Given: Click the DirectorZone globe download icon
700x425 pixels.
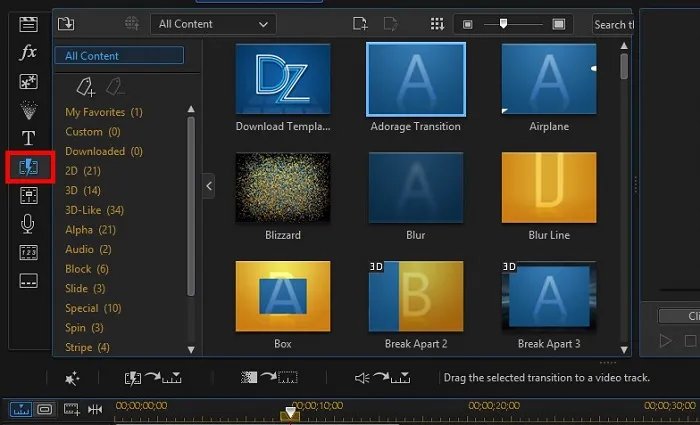Looking at the screenshot, I should click(132, 23).
